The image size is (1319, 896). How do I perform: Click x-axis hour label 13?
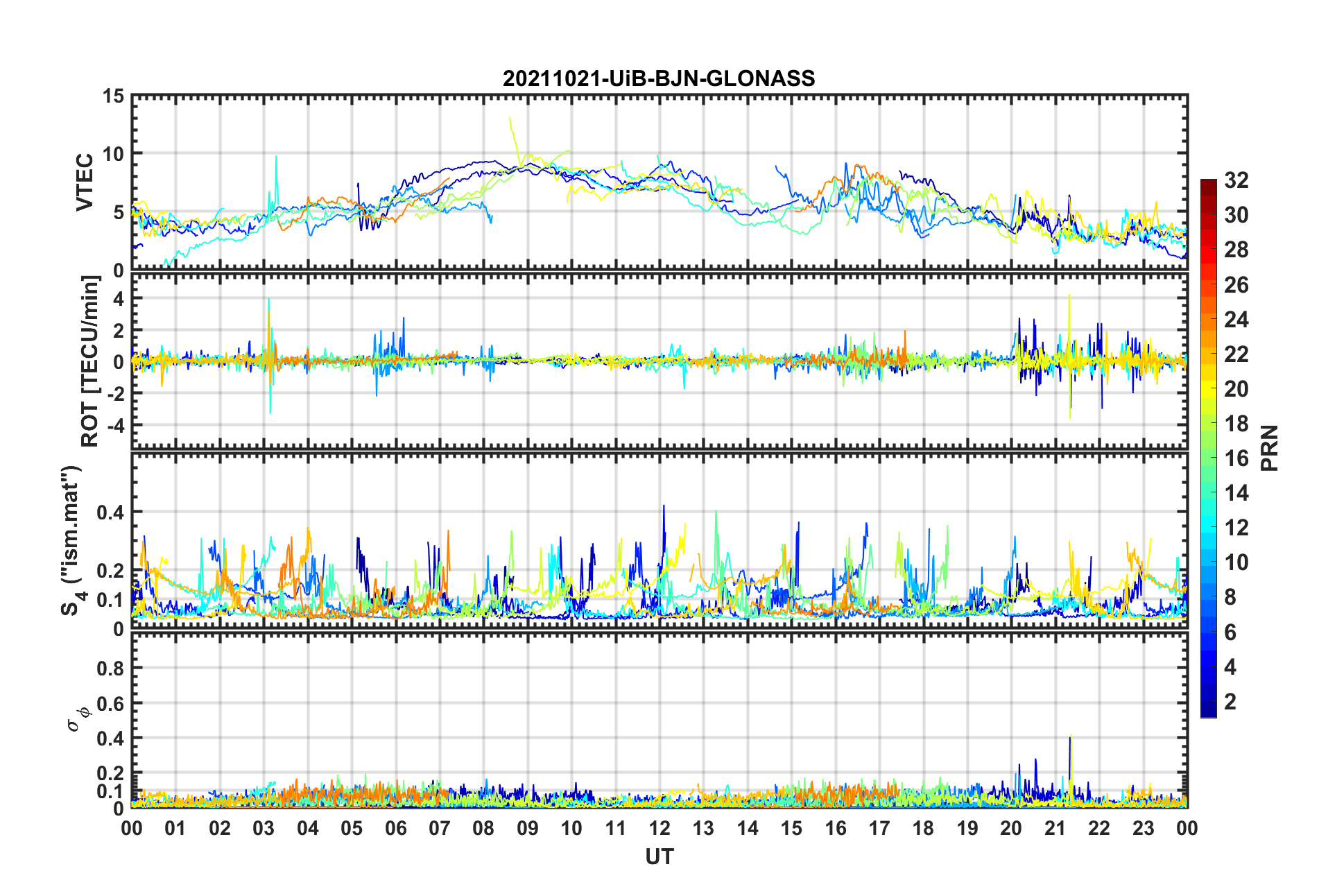coord(703,828)
